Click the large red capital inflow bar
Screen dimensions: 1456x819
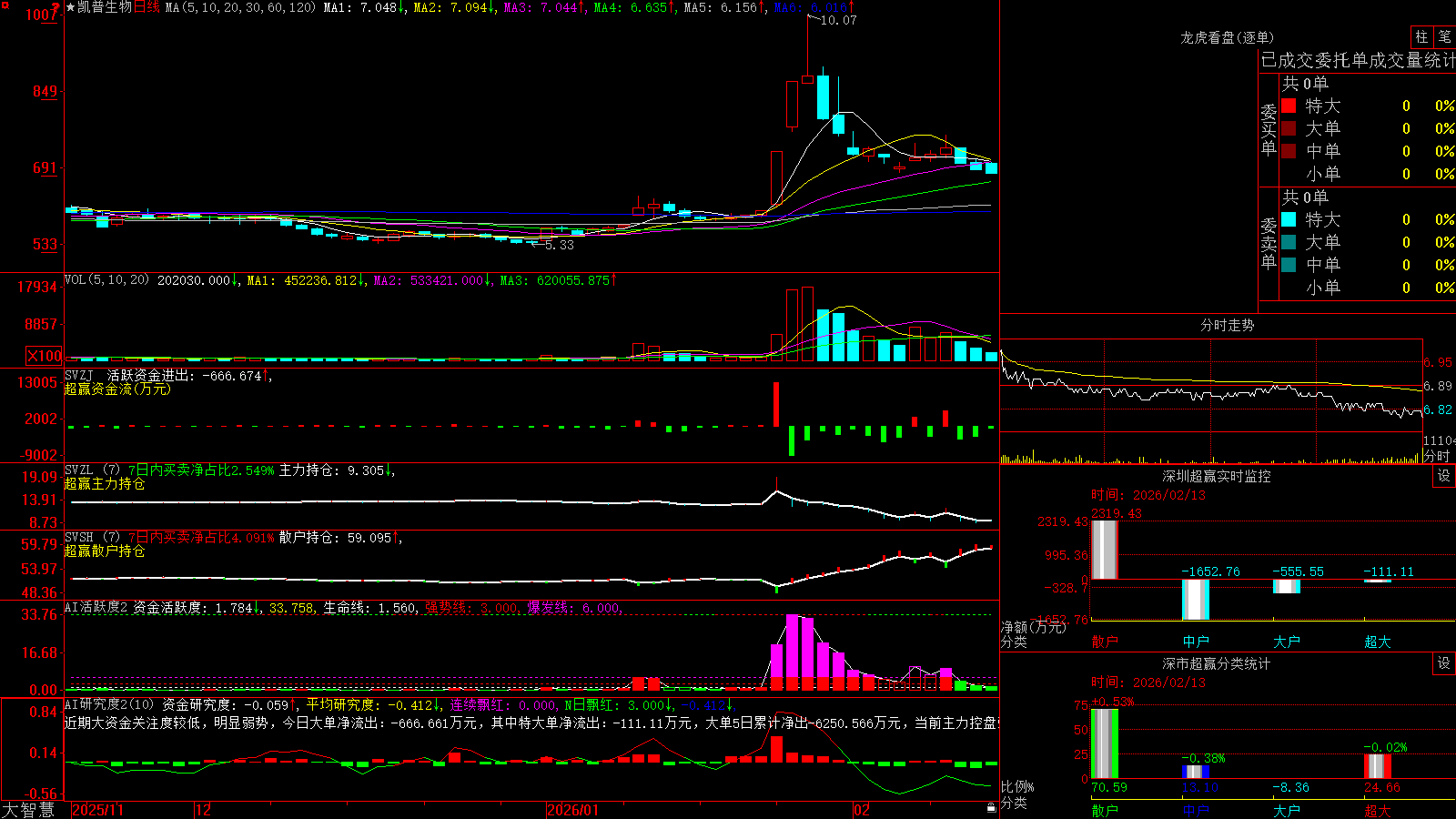coord(776,404)
